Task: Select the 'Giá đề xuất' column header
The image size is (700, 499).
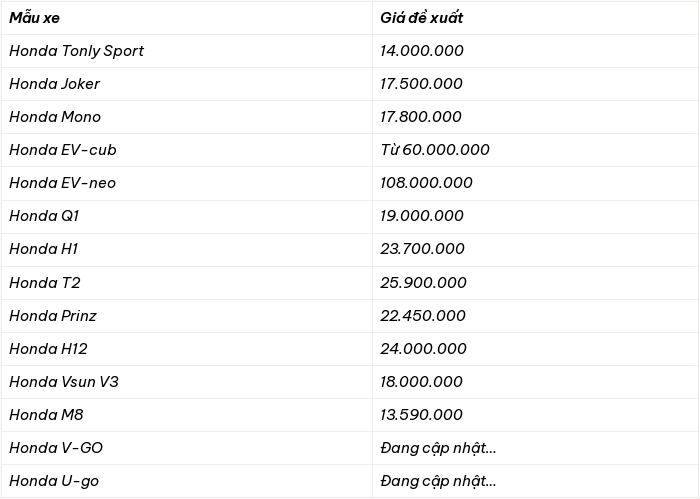Action: coord(421,18)
